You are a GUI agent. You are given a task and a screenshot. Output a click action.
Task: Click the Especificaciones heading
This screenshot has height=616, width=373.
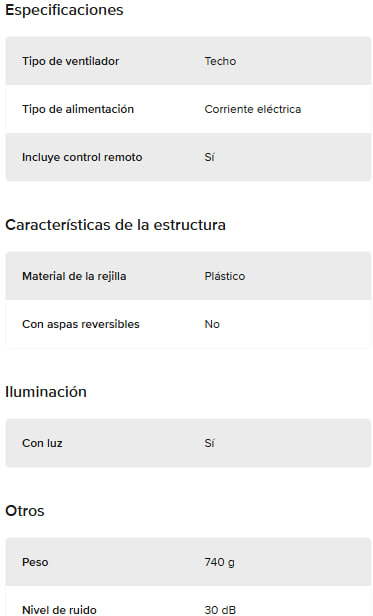click(x=64, y=10)
